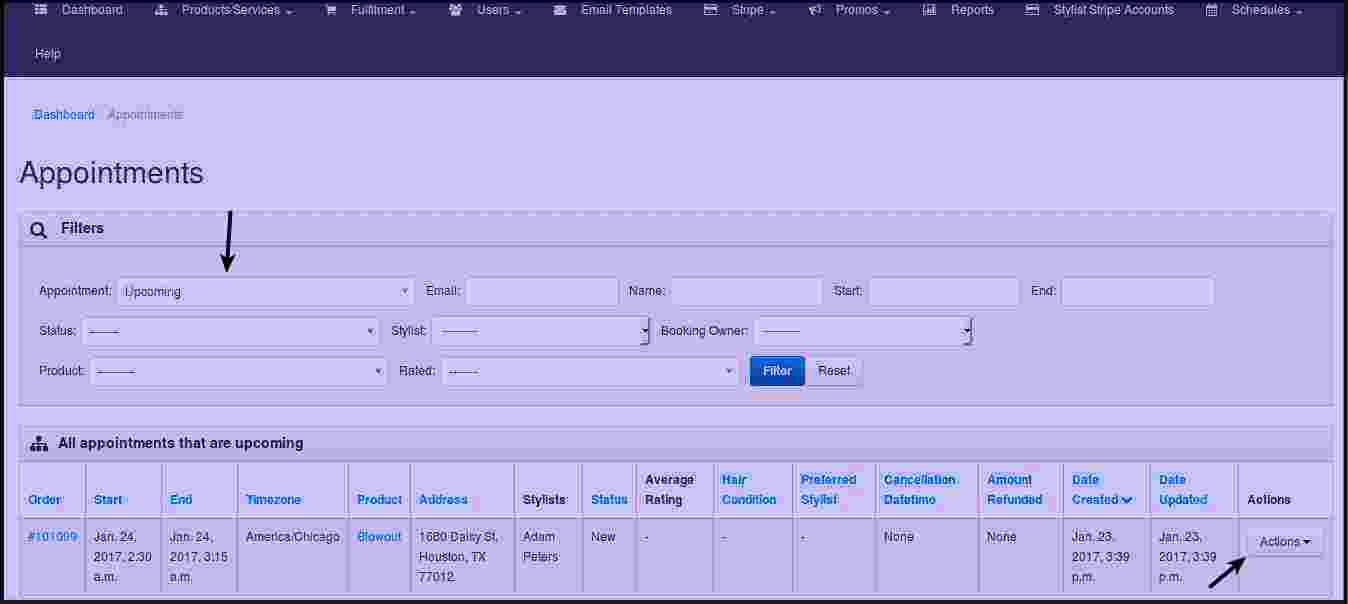Sort by Preferred Stylist column
Image resolution: width=1348 pixels, height=604 pixels.
click(829, 490)
